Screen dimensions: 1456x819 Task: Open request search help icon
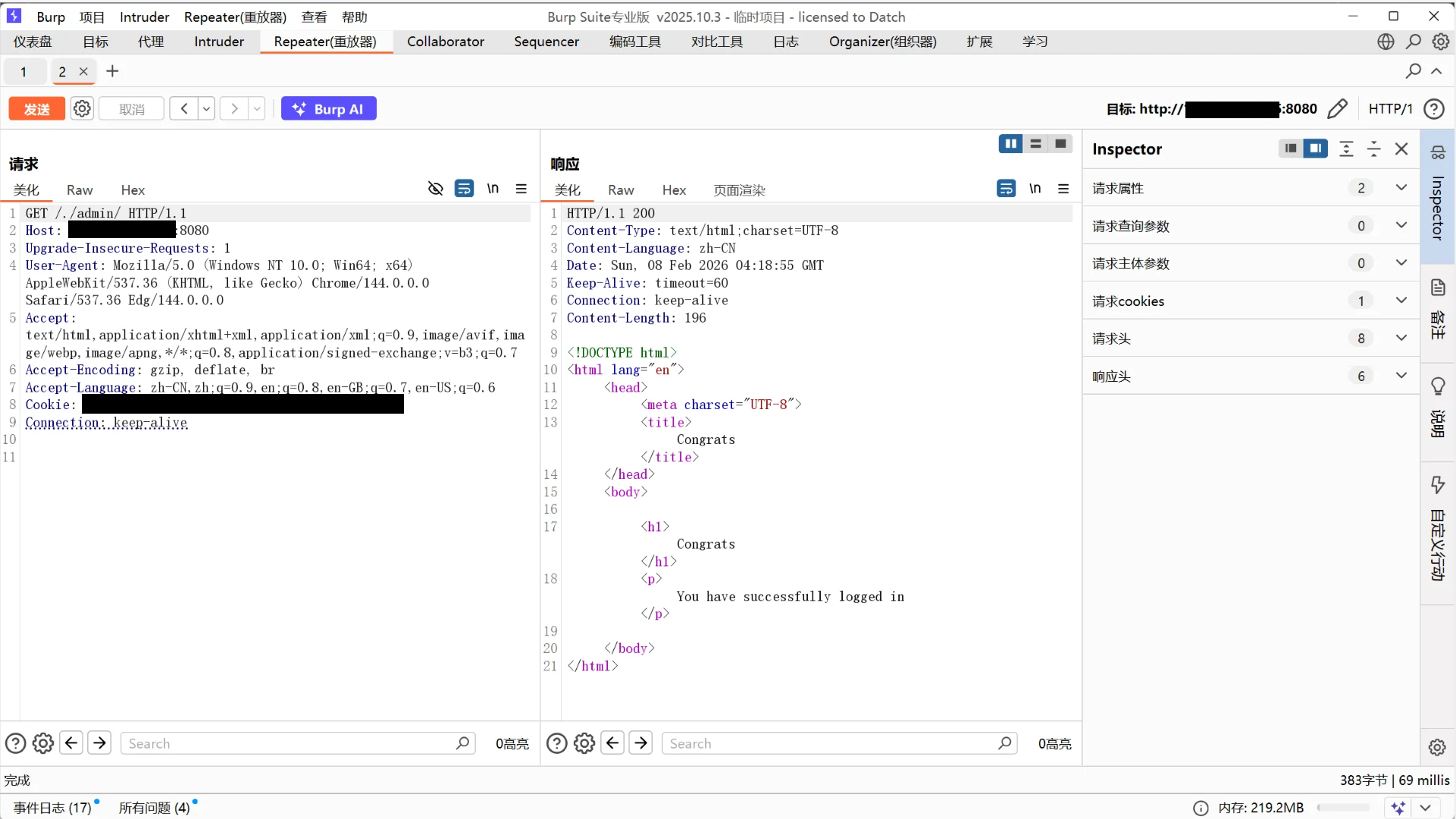16,744
